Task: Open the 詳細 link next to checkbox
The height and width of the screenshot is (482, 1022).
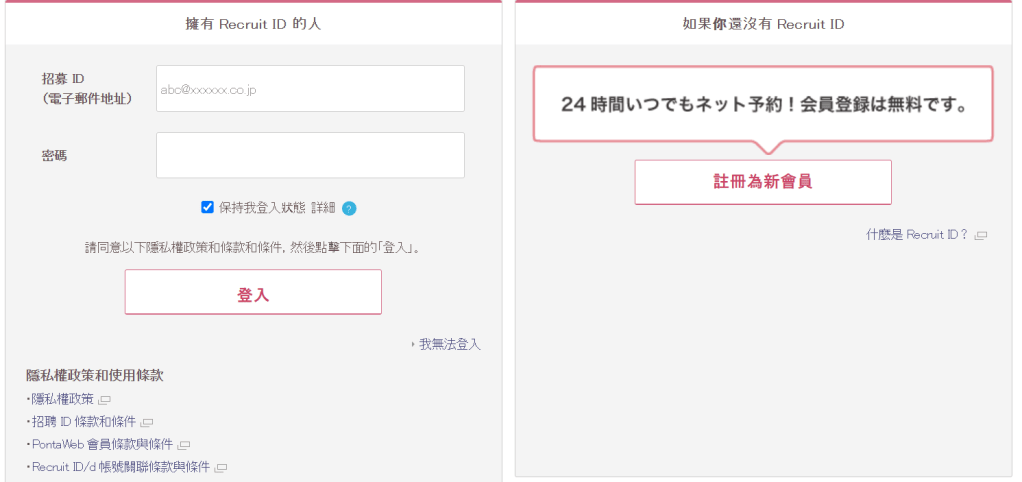Action: tap(323, 208)
